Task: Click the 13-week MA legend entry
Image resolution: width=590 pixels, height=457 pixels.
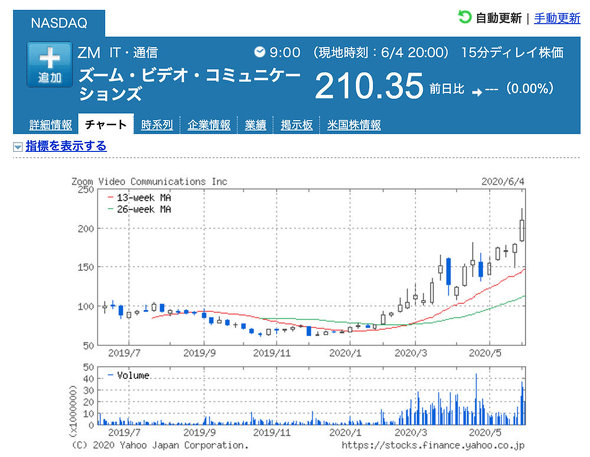Action: tap(140, 198)
